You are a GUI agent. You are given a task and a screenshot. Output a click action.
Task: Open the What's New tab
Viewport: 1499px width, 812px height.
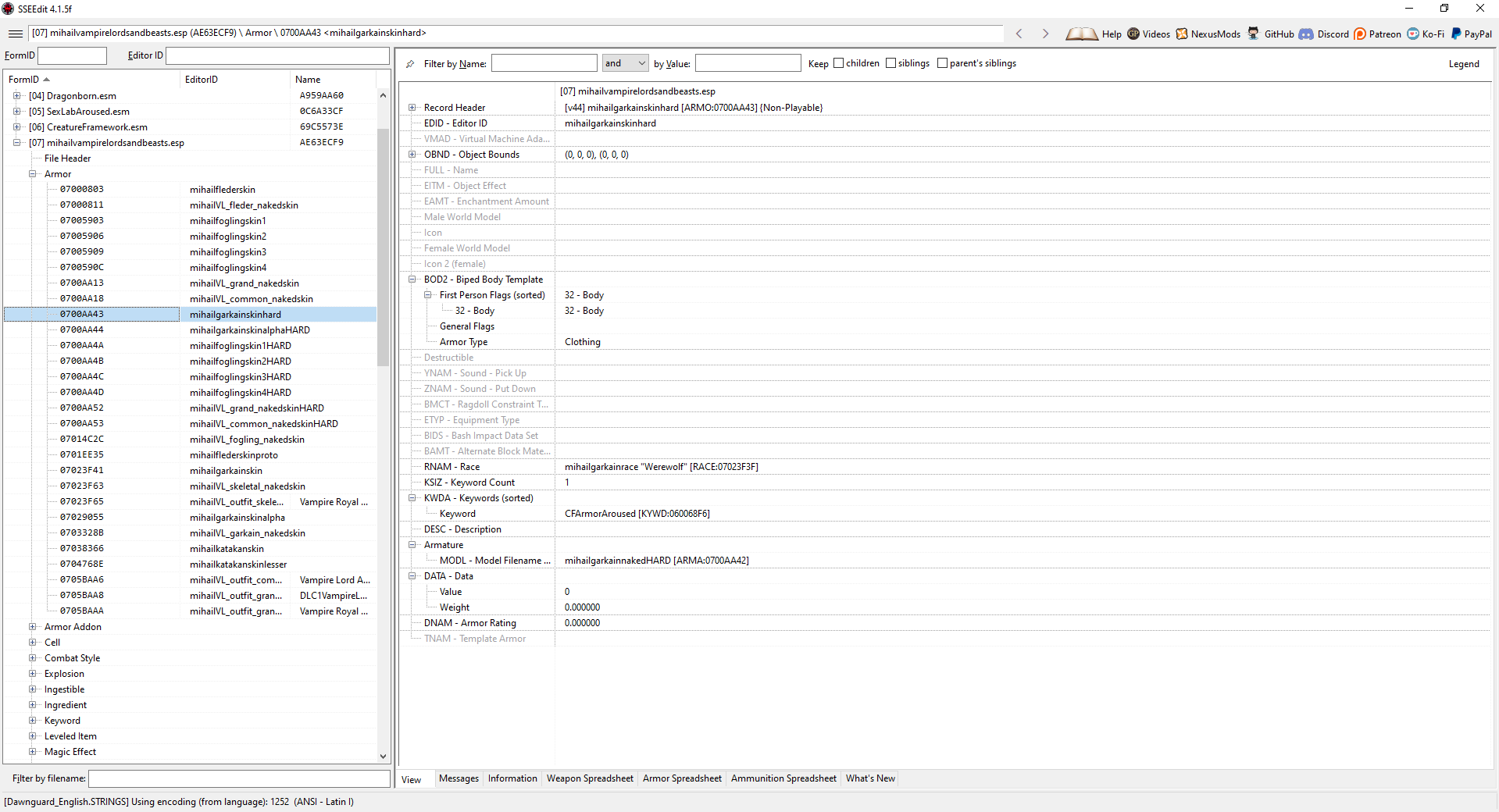[870, 778]
